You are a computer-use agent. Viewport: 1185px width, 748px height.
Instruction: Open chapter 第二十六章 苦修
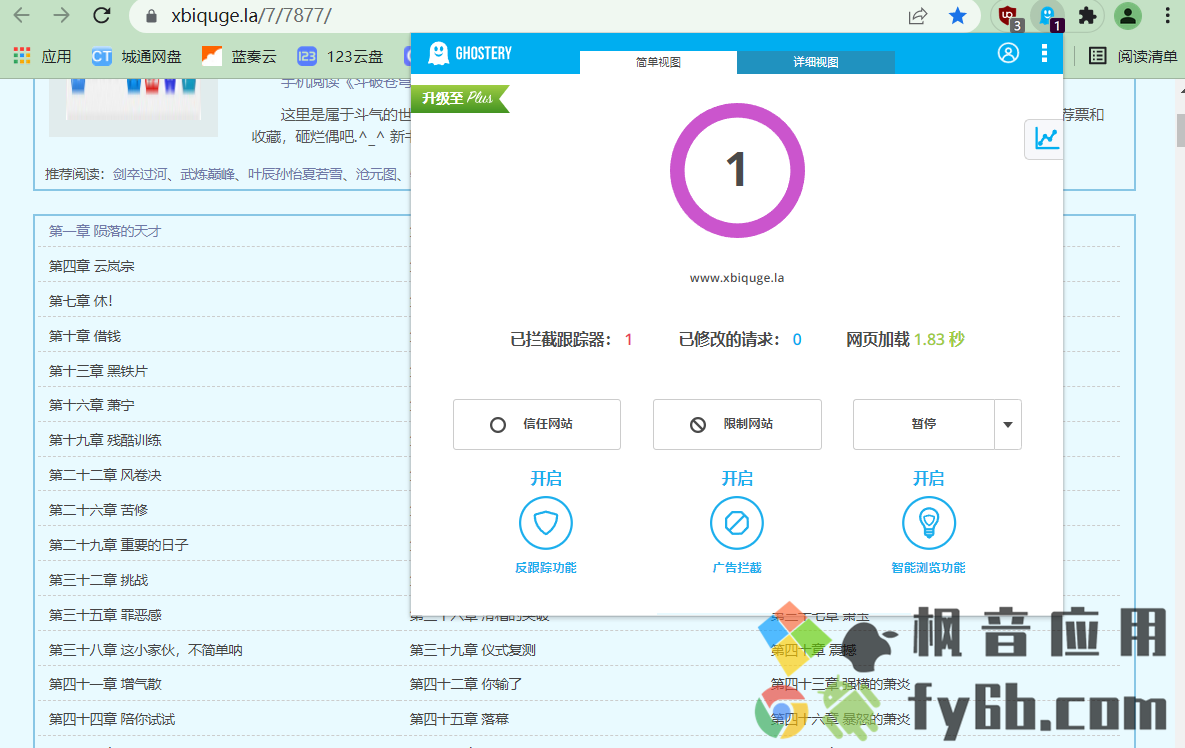98,510
